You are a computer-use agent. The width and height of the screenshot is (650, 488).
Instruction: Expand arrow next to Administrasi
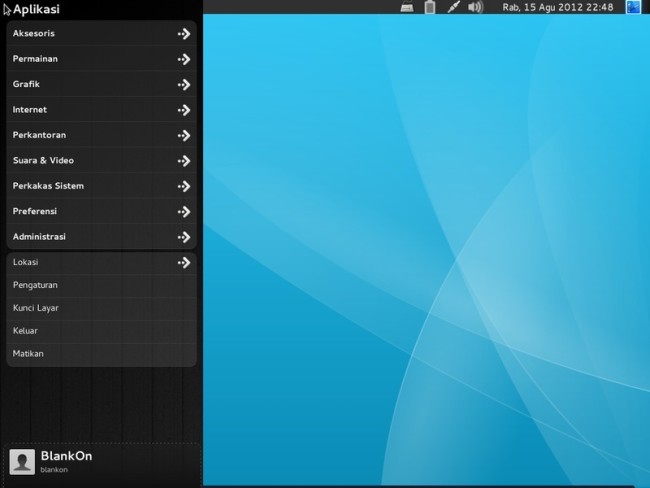[184, 237]
